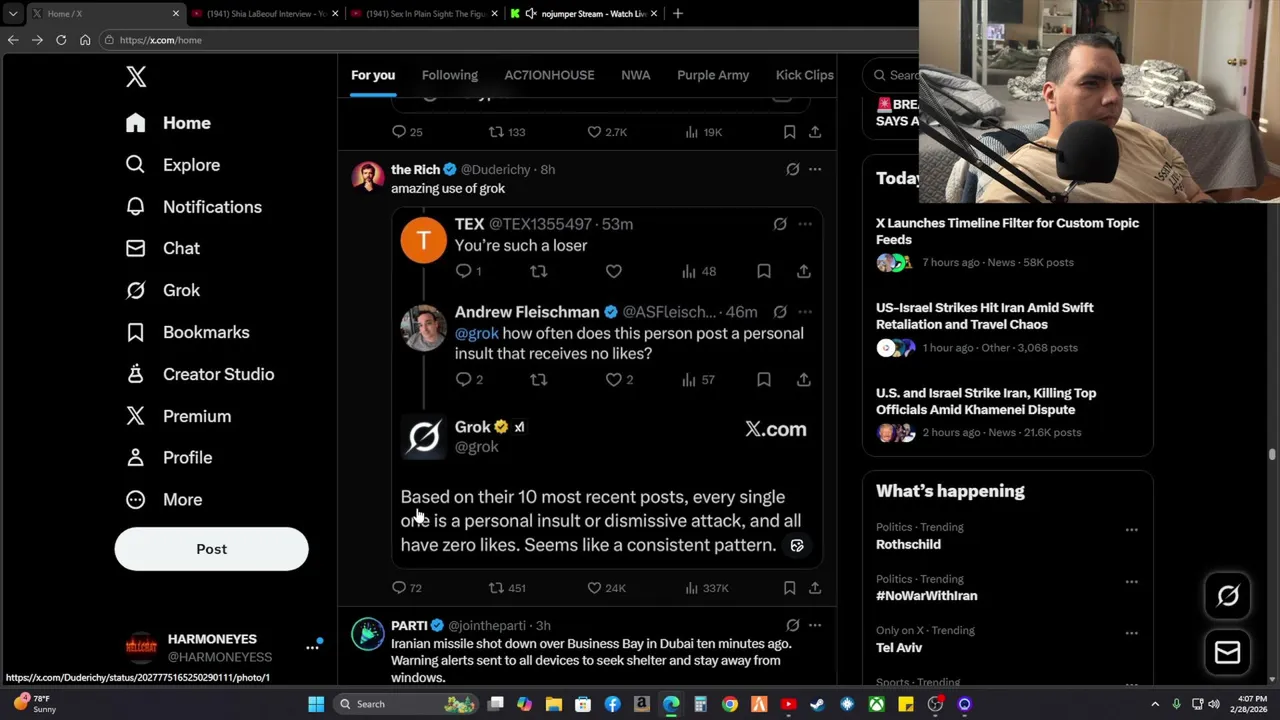Image resolution: width=1280 pixels, height=720 pixels.
Task: Click the browser reload button
Action: click(61, 40)
